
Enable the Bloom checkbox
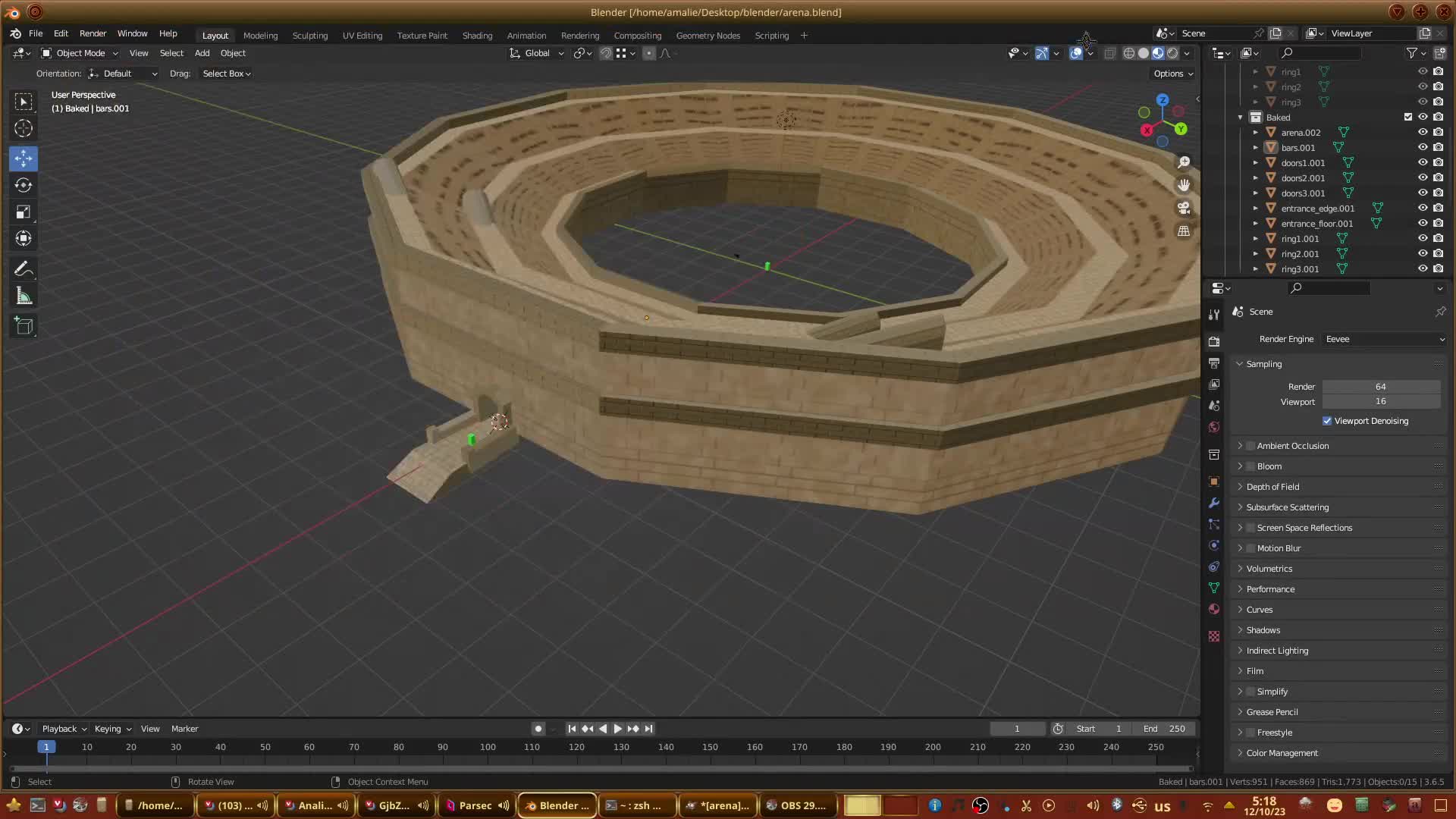1251,466
